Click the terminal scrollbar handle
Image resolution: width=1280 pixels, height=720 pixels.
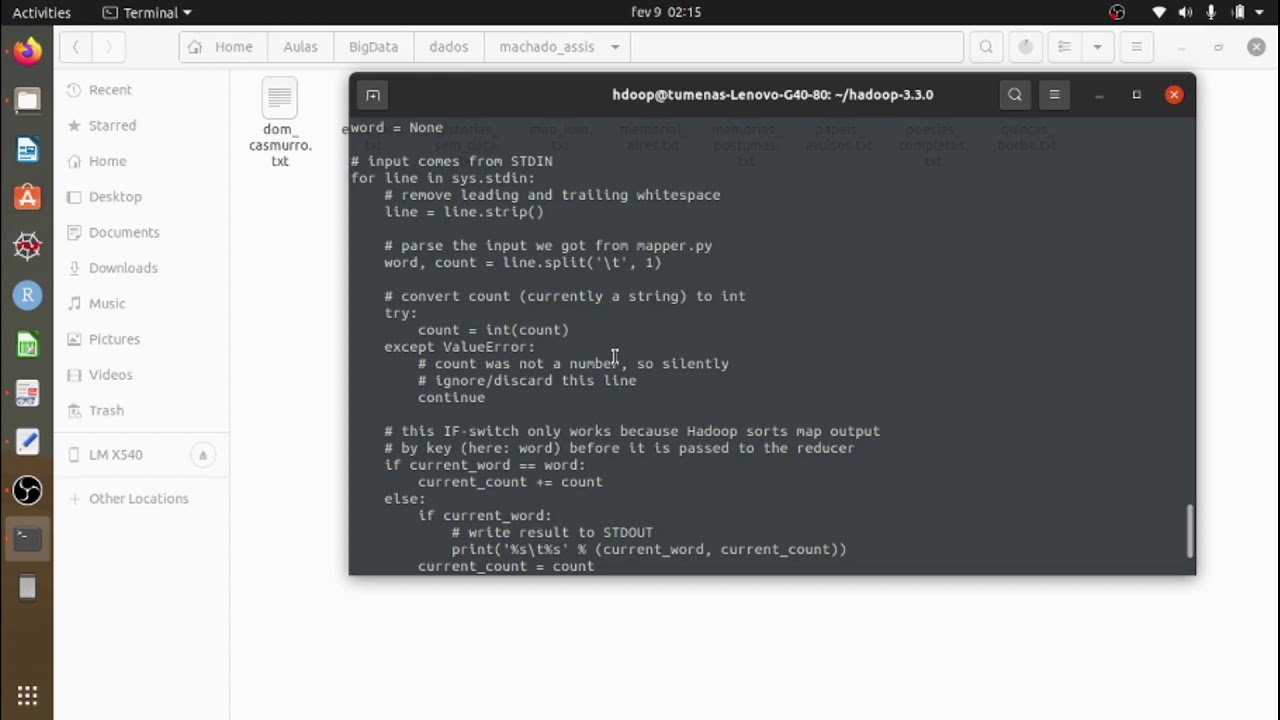click(1189, 531)
